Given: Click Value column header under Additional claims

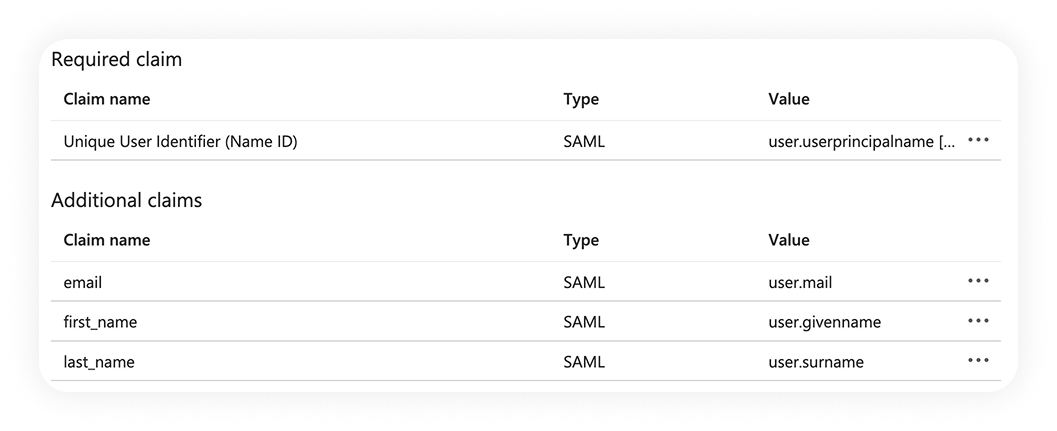Looking at the screenshot, I should [x=789, y=240].
